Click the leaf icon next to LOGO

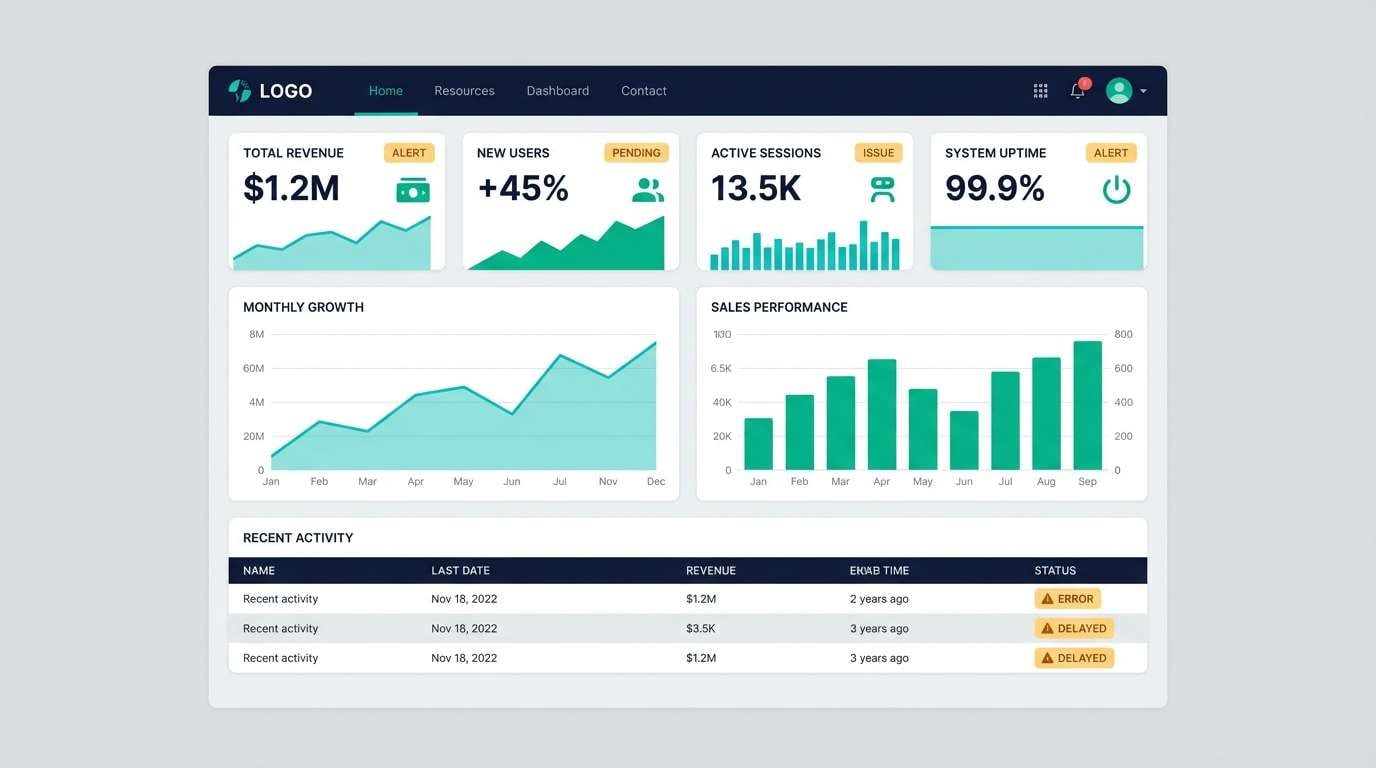point(238,90)
